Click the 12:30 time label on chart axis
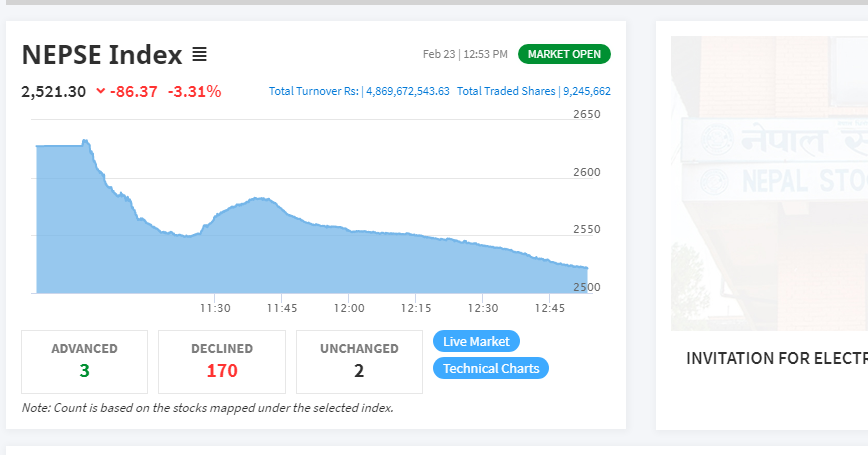Image resolution: width=868 pixels, height=455 pixels. coord(483,308)
